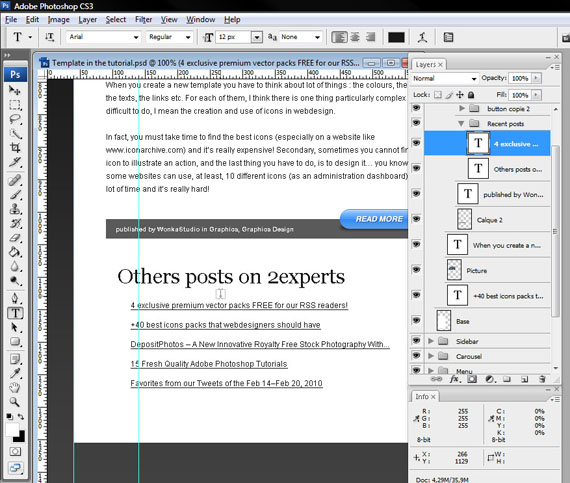Select the Move tool

click(15, 90)
